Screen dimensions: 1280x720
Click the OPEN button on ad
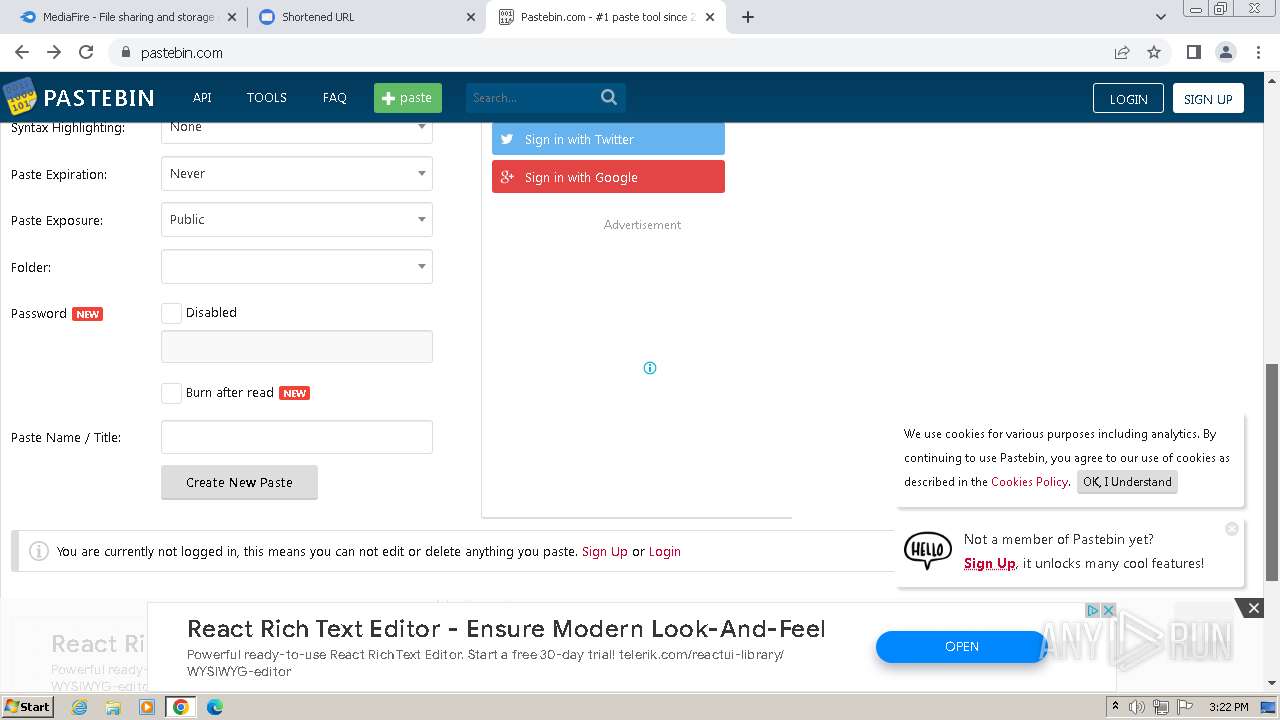pos(961,646)
